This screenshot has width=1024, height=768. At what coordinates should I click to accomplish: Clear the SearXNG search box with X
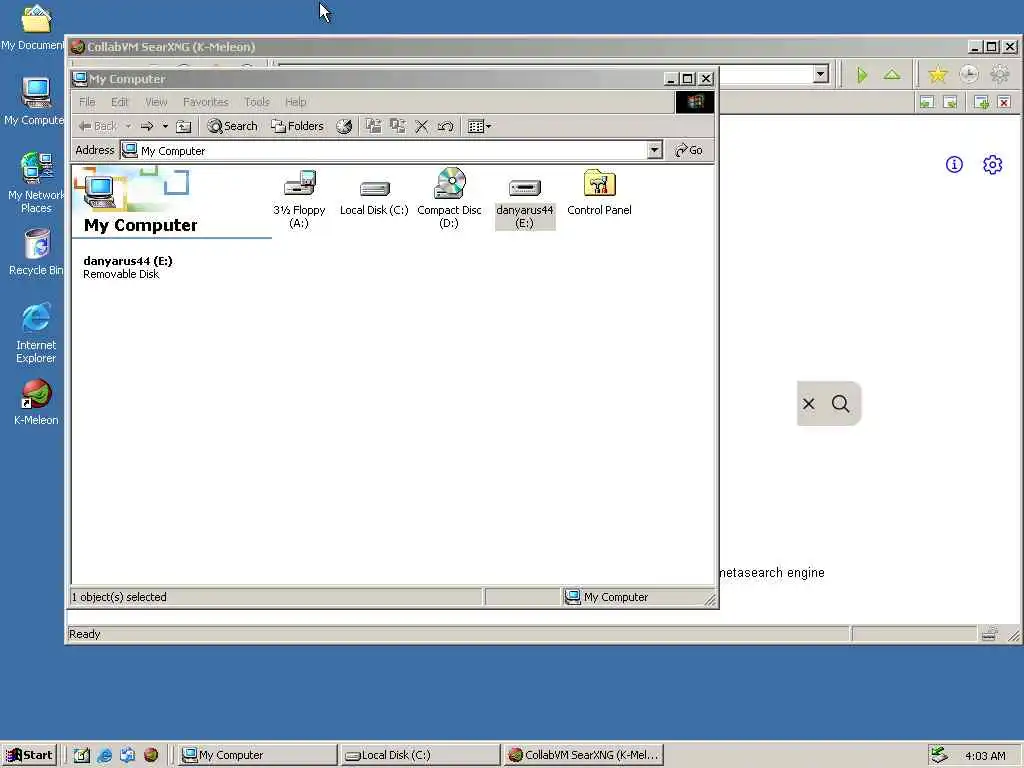[808, 404]
